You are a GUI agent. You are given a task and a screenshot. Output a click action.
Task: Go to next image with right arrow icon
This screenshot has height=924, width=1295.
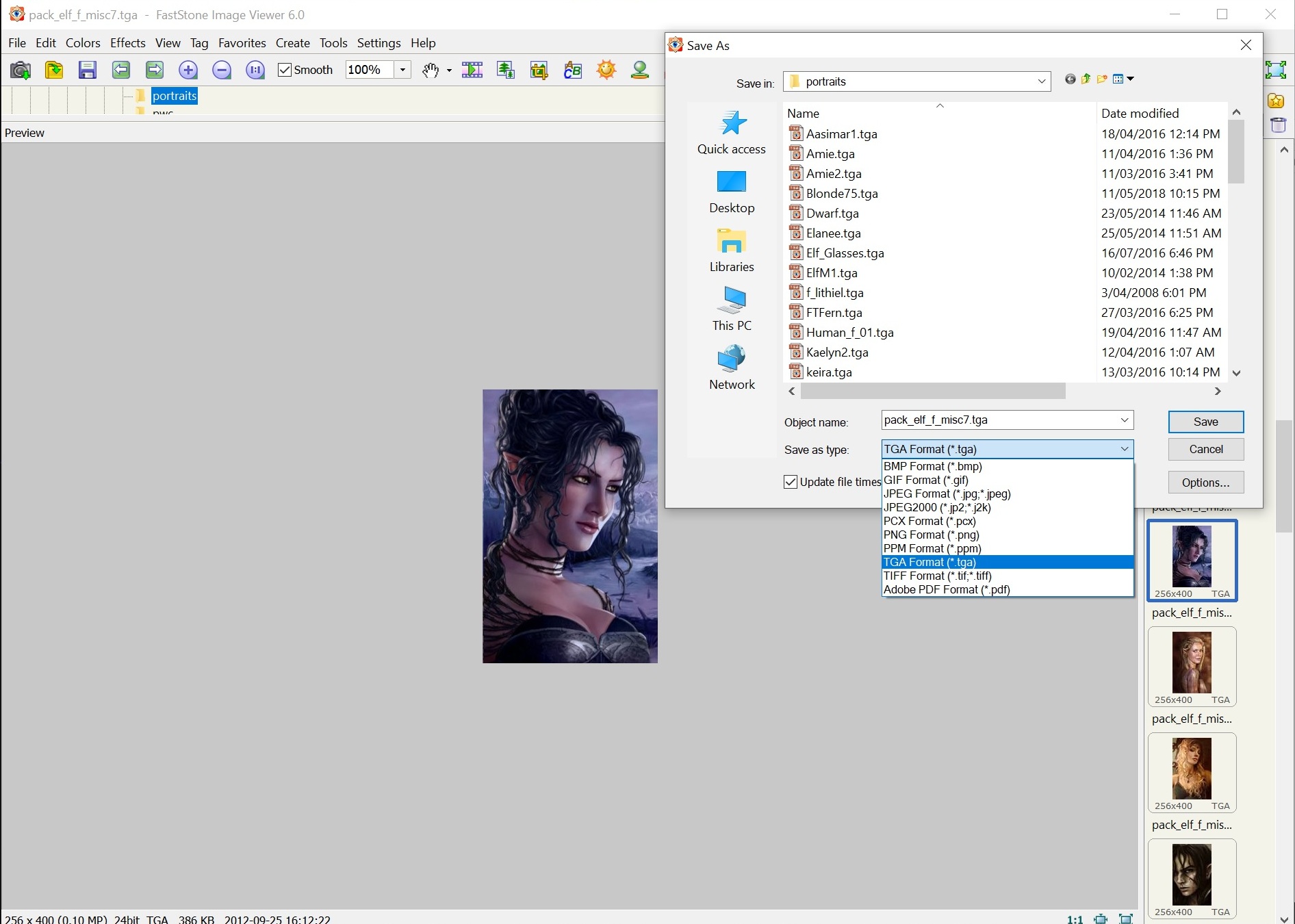(x=155, y=70)
